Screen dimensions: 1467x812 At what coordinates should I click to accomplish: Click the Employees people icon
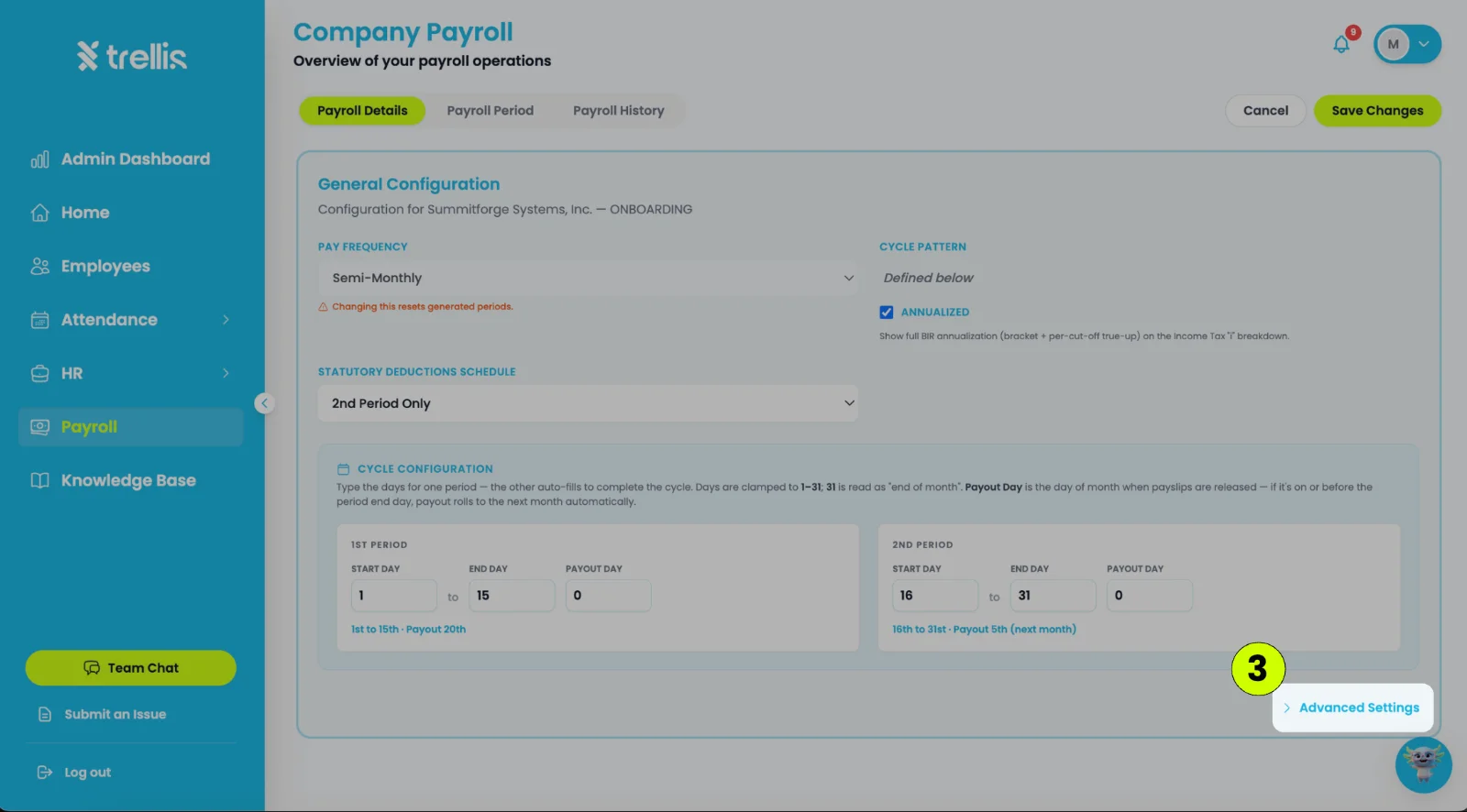[x=39, y=266]
